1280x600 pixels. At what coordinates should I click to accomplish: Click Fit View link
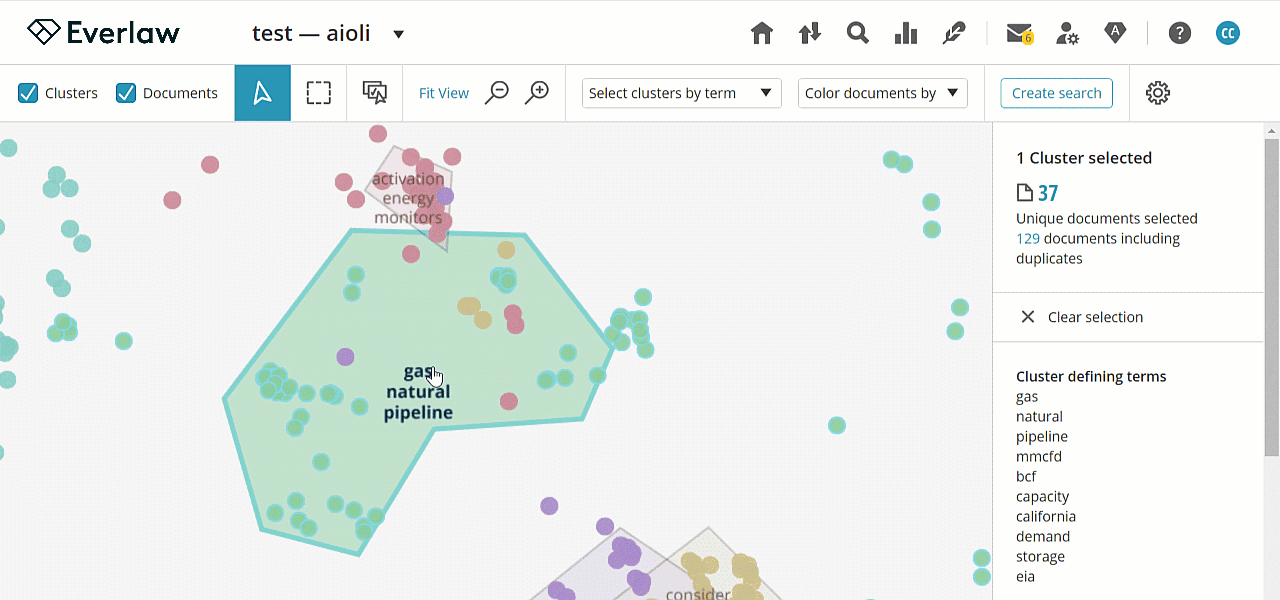tap(444, 93)
